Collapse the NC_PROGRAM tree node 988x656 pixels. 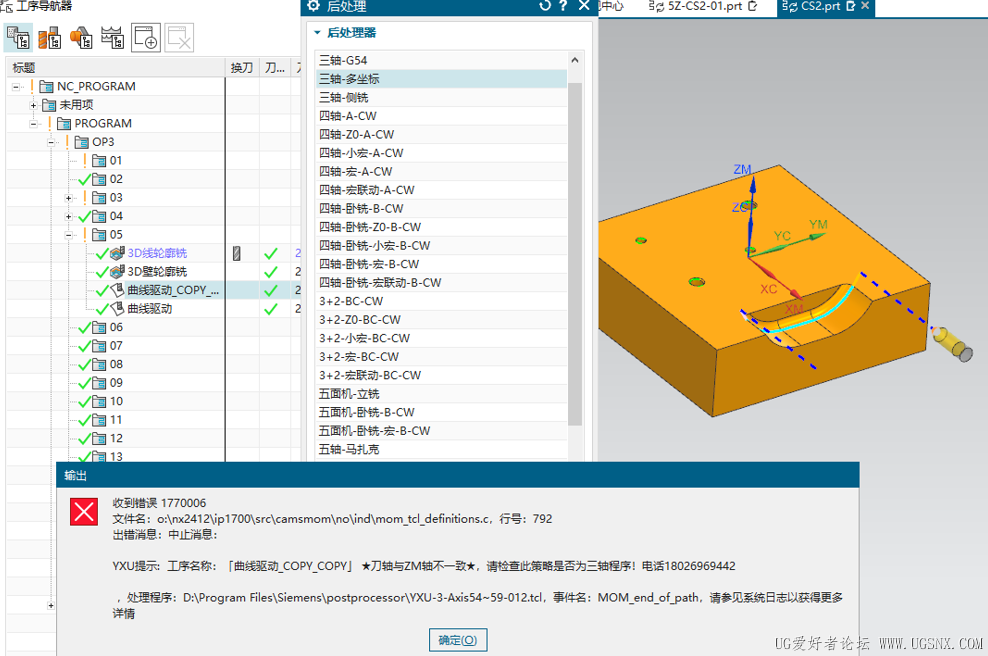pyautogui.click(x=16, y=86)
